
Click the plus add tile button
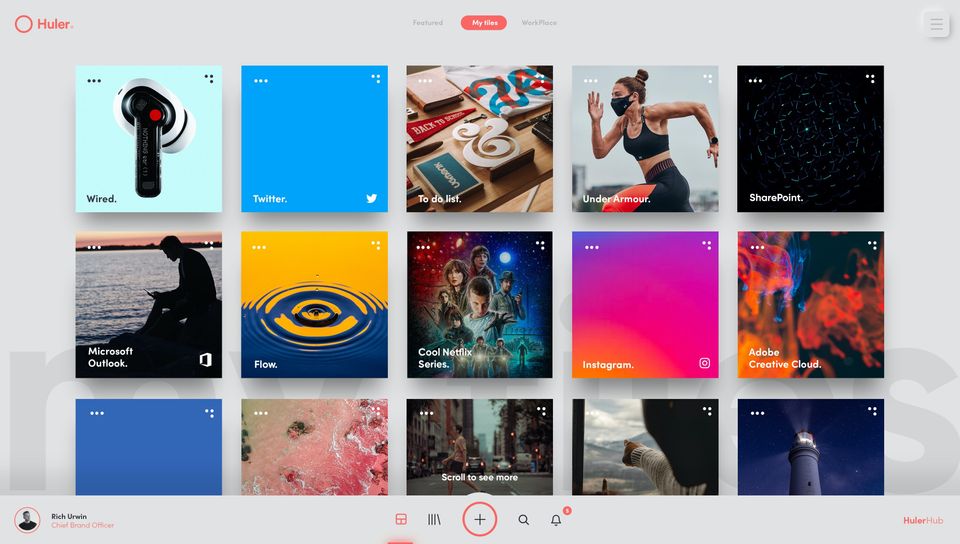[x=479, y=520]
